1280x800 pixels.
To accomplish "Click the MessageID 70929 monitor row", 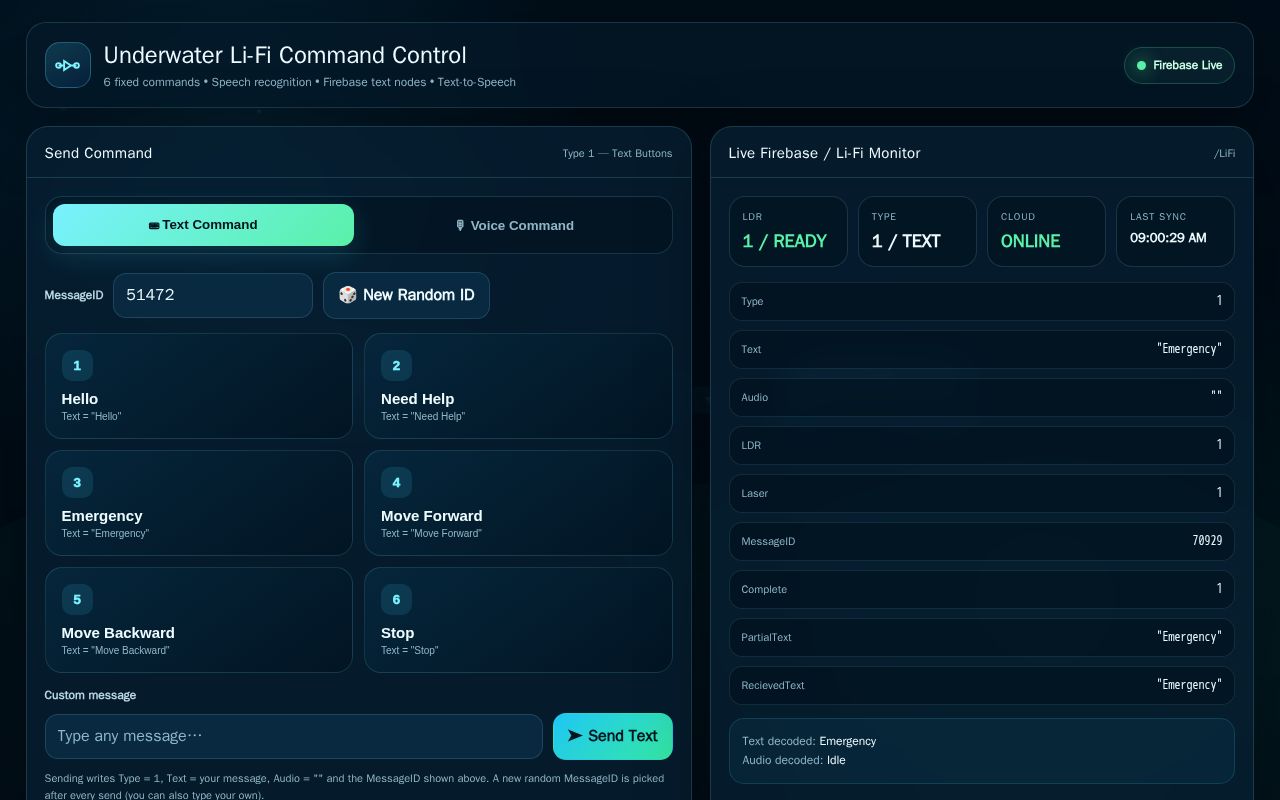I will click(x=982, y=541).
